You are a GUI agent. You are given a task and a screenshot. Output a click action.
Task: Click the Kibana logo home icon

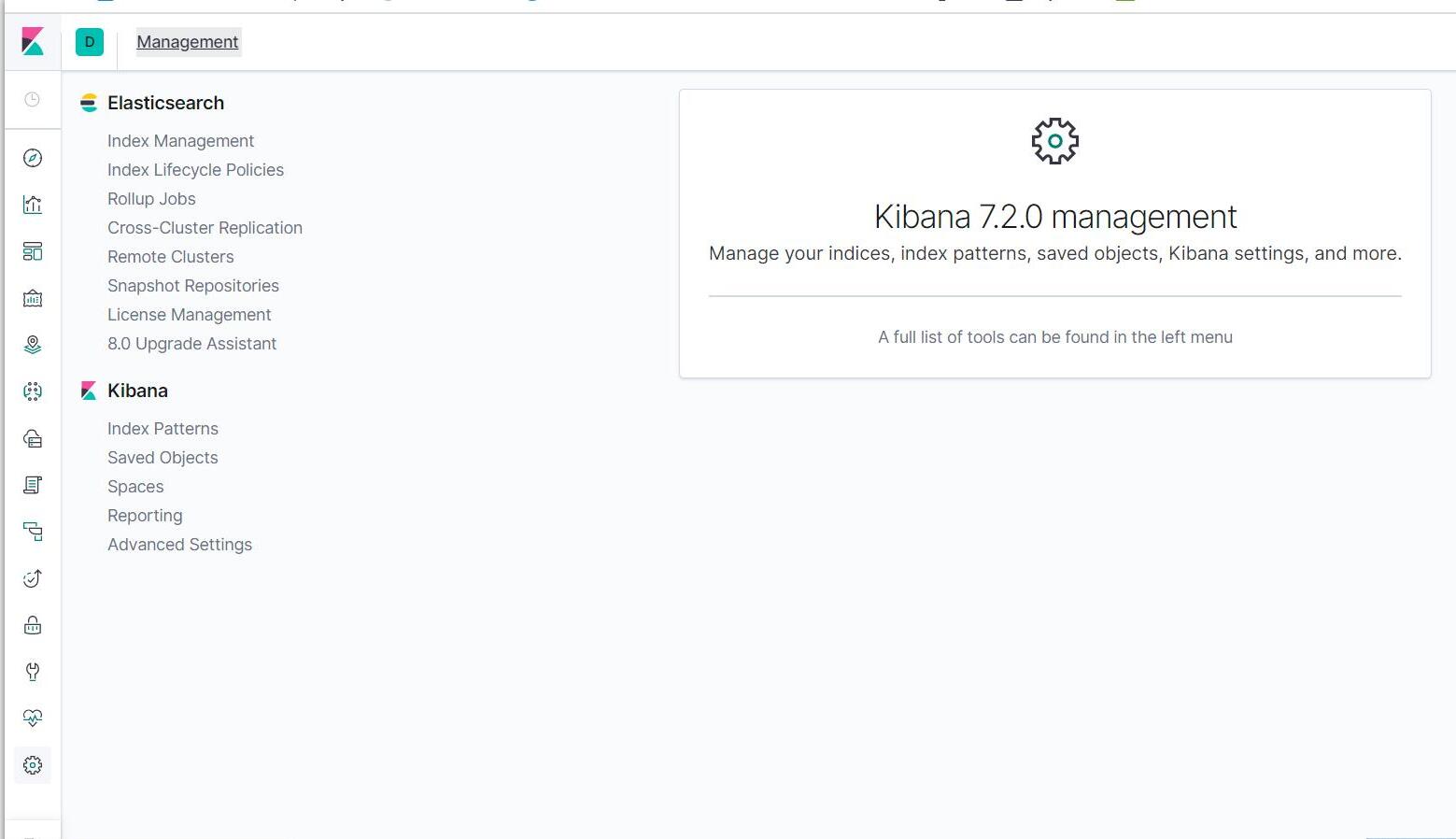(x=33, y=42)
